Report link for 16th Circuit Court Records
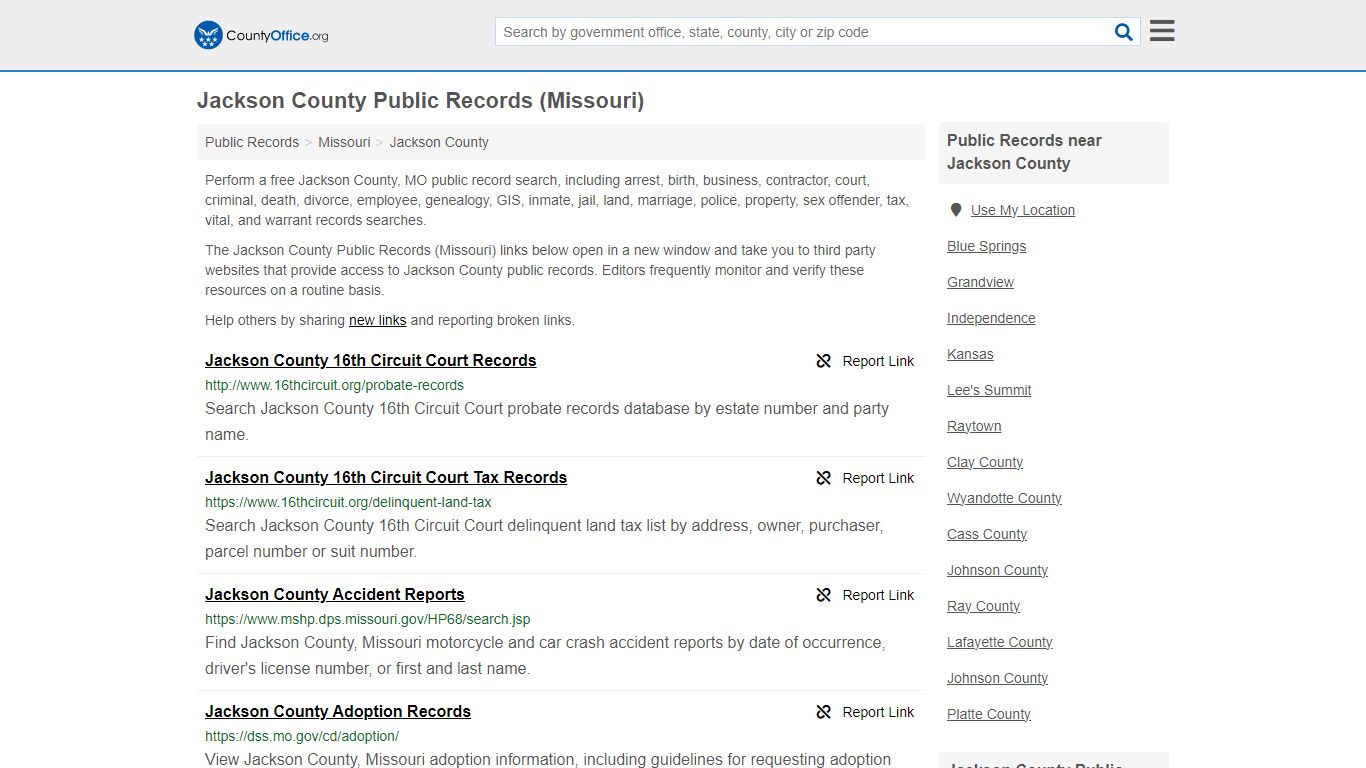 click(878, 361)
